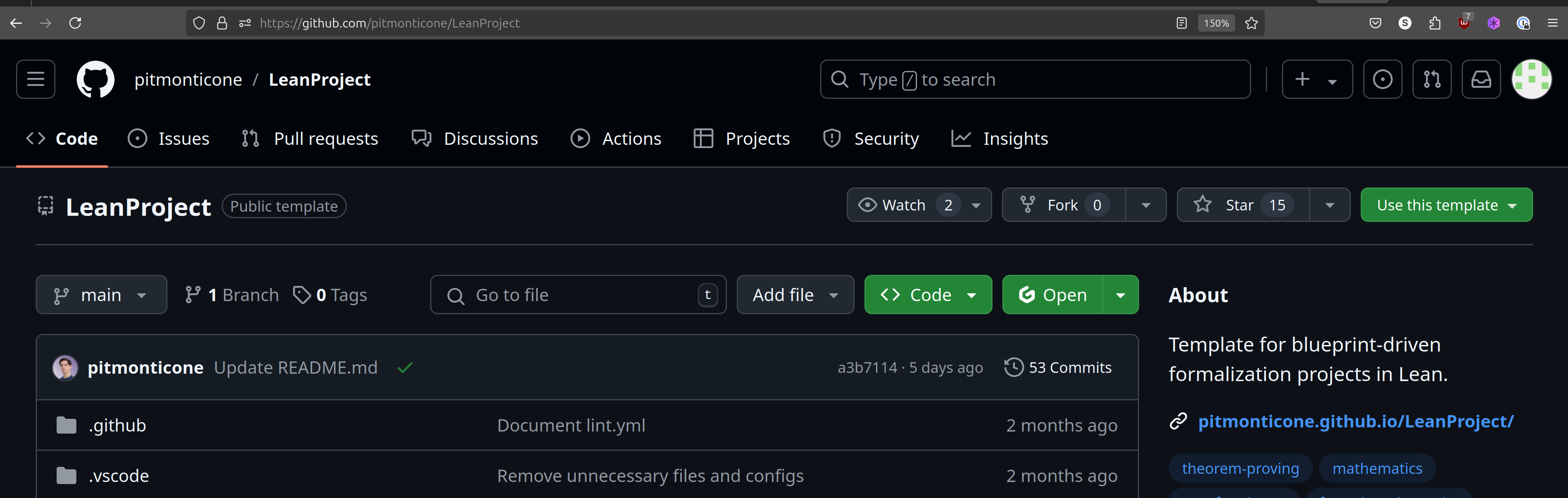
Task: Open the site permissions icon in the address bar
Action: coord(245,23)
